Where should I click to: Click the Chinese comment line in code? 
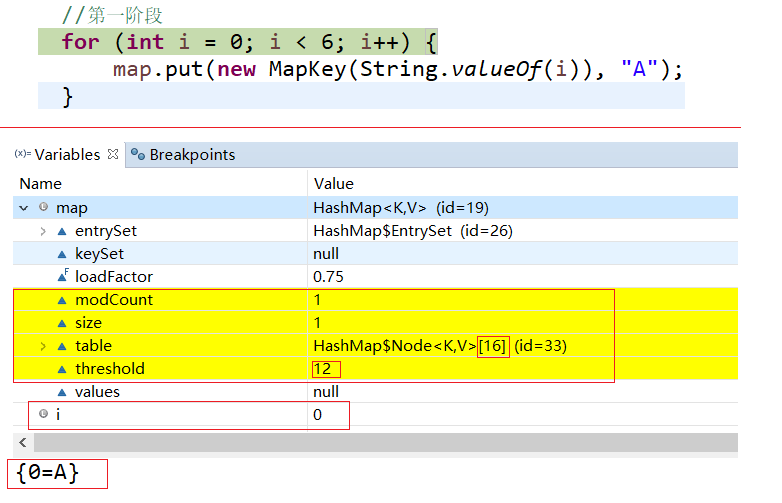click(113, 15)
